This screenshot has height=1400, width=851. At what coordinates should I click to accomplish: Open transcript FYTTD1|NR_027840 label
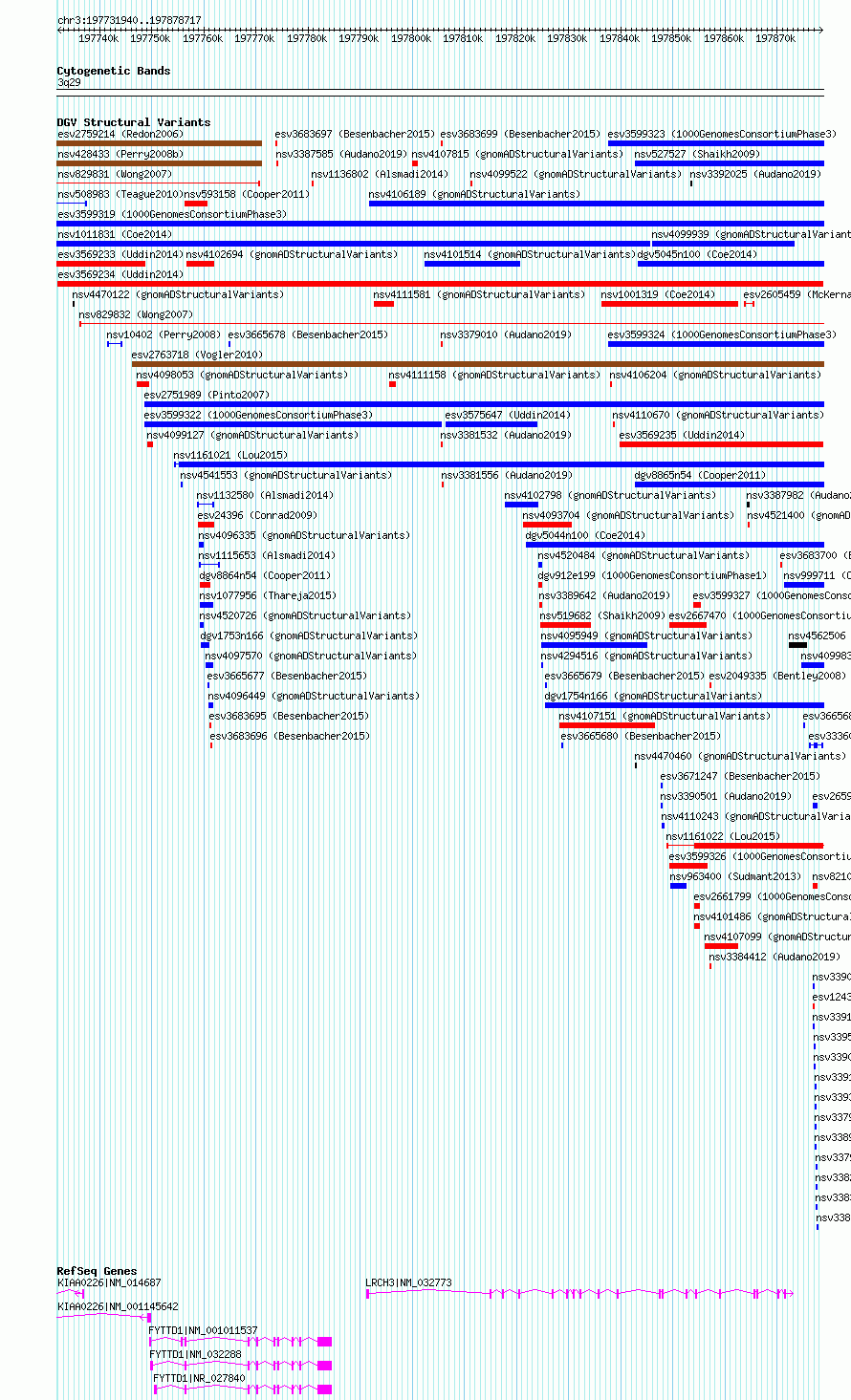pyautogui.click(x=199, y=1378)
